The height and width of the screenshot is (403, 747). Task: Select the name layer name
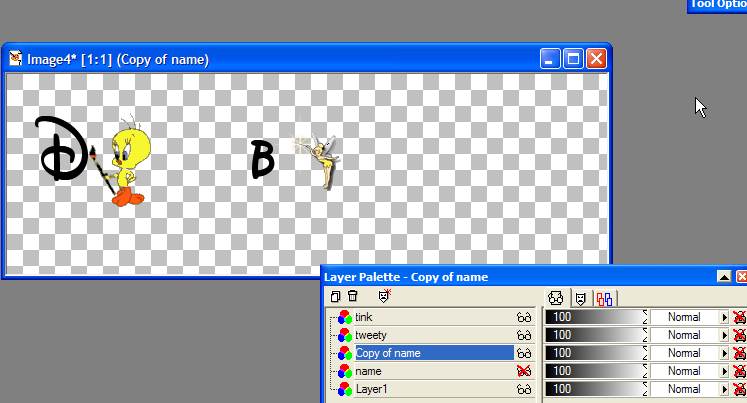coord(368,371)
